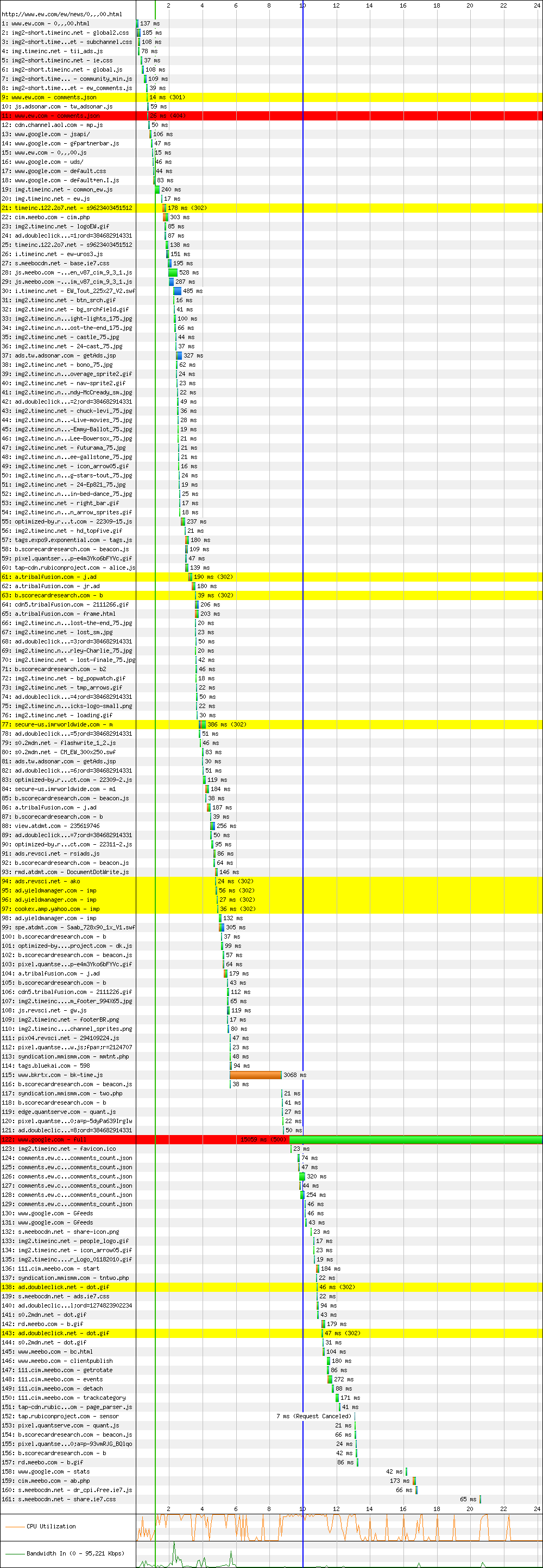543x1568 pixels.
Task: Click the page URL 'http://www.ew.com/ew/news/0,,,00.html'
Action: tap(61, 14)
